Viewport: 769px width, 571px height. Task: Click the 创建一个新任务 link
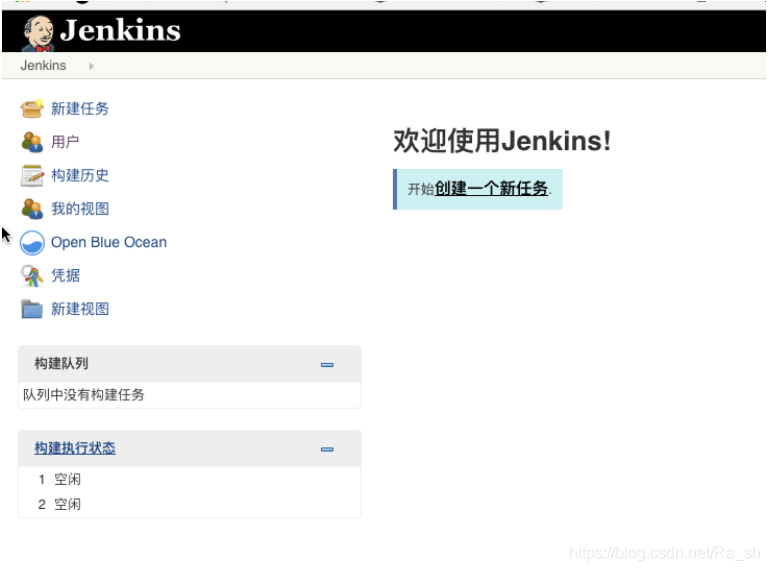pyautogui.click(x=491, y=188)
